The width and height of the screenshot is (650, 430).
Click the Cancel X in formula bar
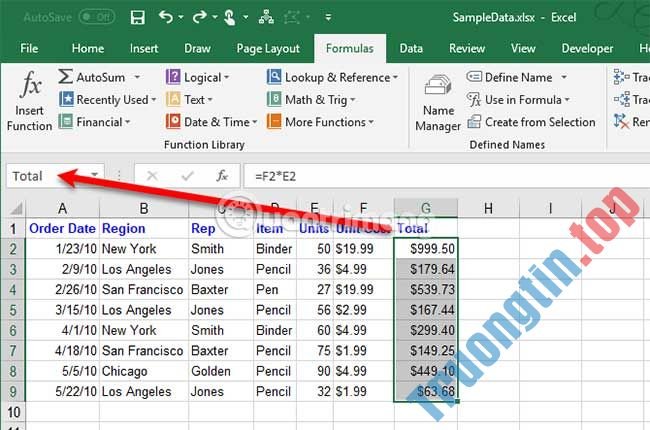pyautogui.click(x=152, y=176)
